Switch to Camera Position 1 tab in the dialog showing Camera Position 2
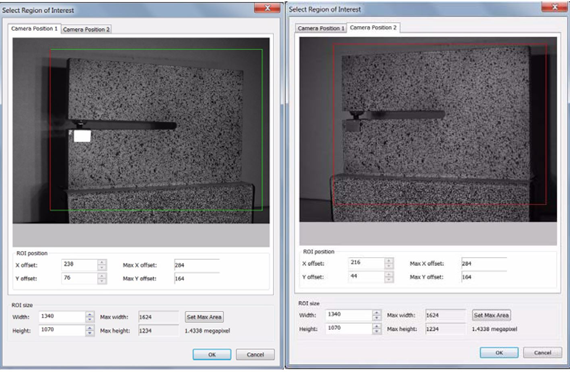 tap(320, 28)
